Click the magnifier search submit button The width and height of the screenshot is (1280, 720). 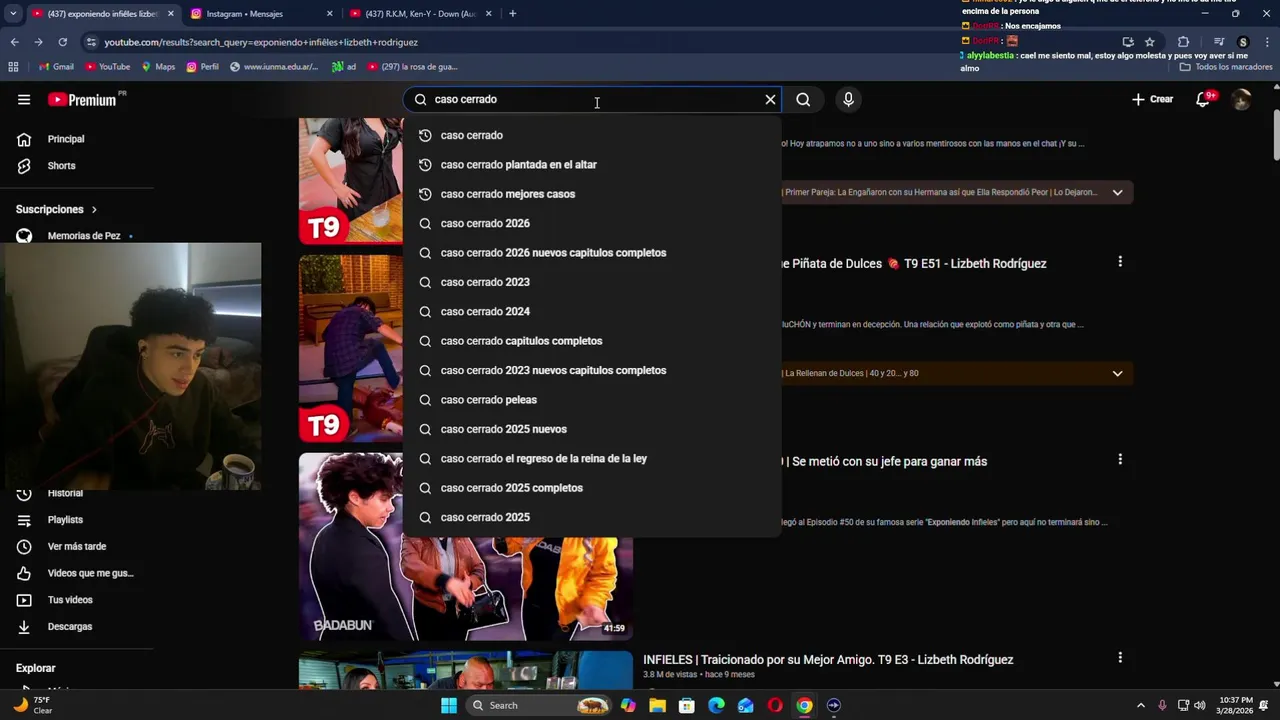tap(803, 100)
